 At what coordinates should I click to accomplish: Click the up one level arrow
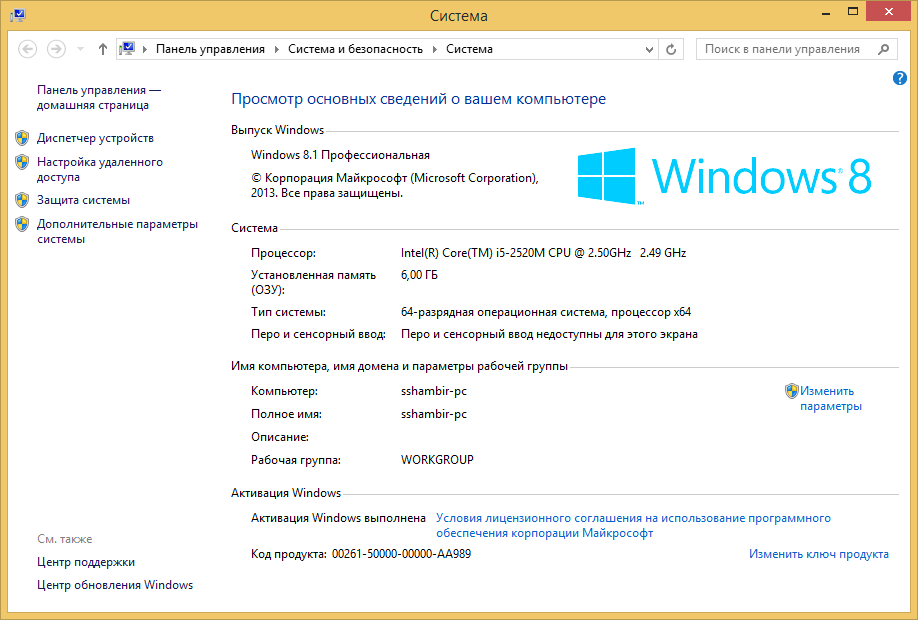click(x=103, y=49)
